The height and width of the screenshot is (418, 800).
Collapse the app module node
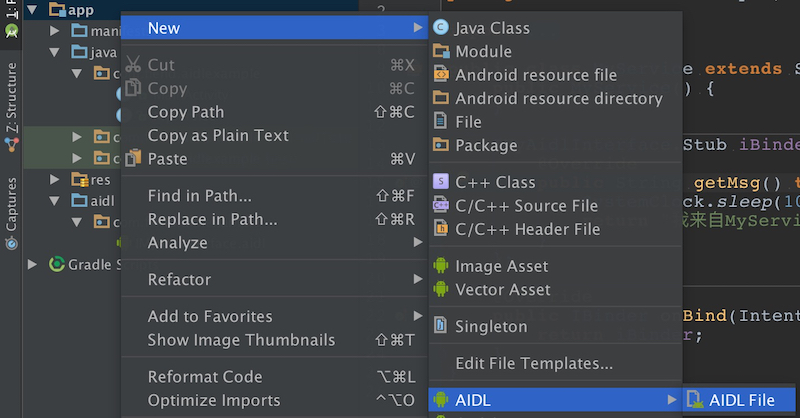[x=32, y=9]
